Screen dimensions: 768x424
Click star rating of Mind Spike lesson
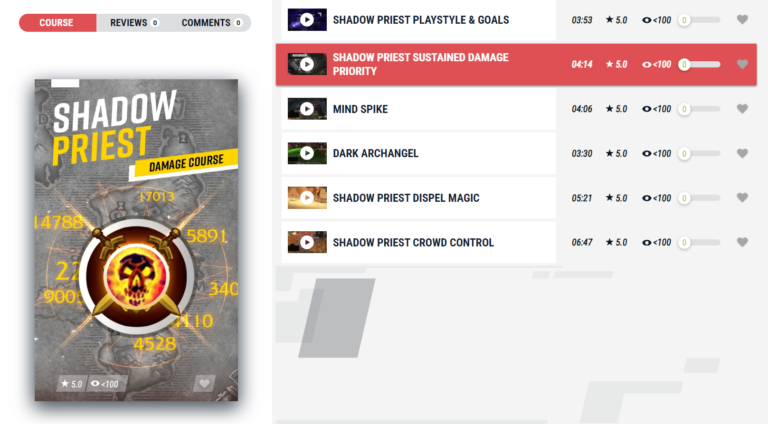click(616, 109)
